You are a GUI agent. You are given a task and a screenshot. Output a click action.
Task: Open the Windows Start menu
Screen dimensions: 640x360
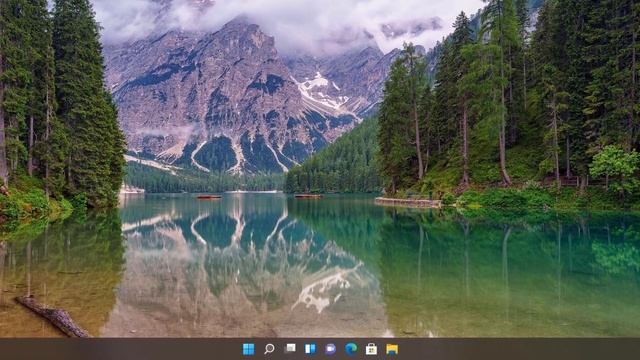tap(248, 349)
